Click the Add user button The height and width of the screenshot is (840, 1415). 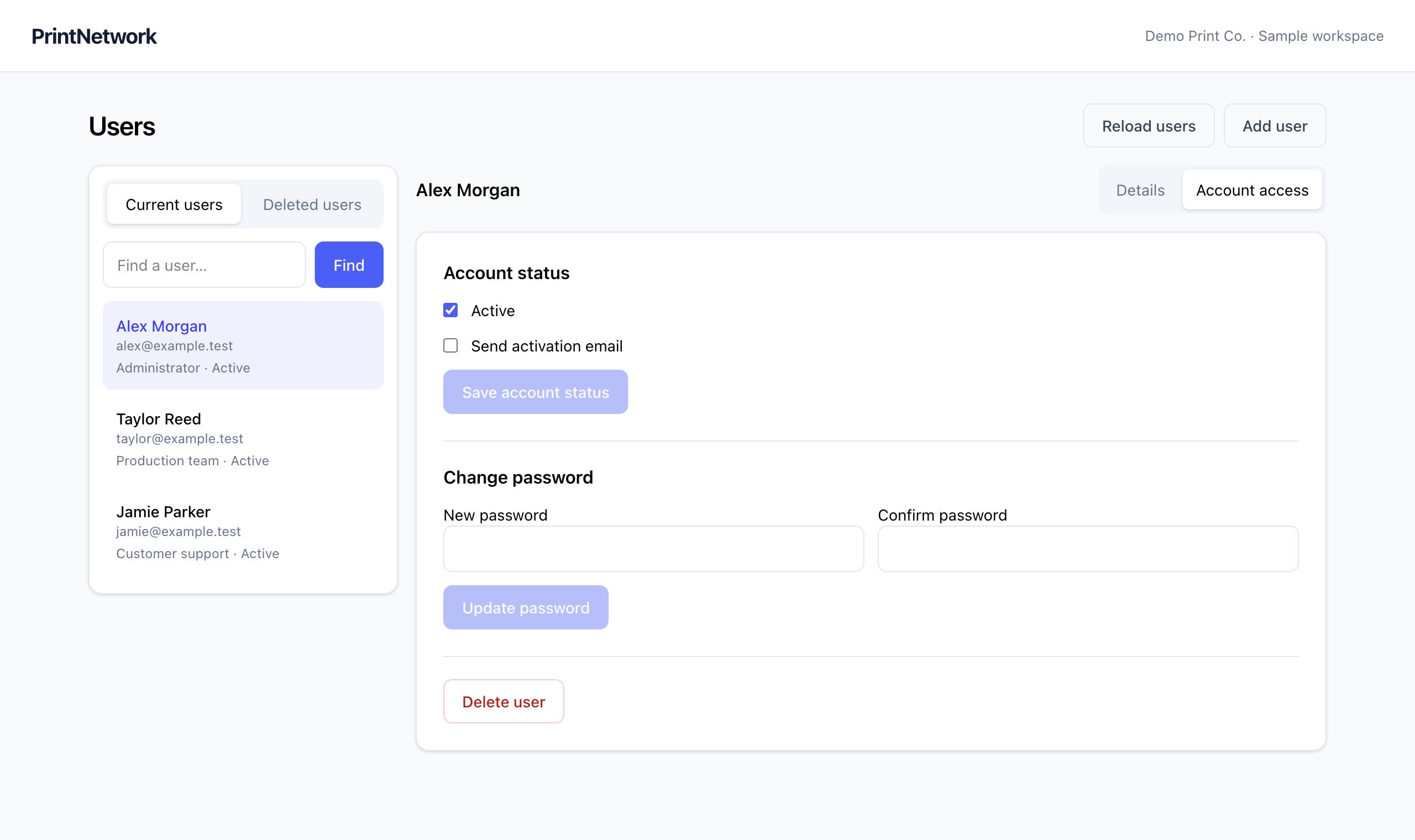[1275, 125]
